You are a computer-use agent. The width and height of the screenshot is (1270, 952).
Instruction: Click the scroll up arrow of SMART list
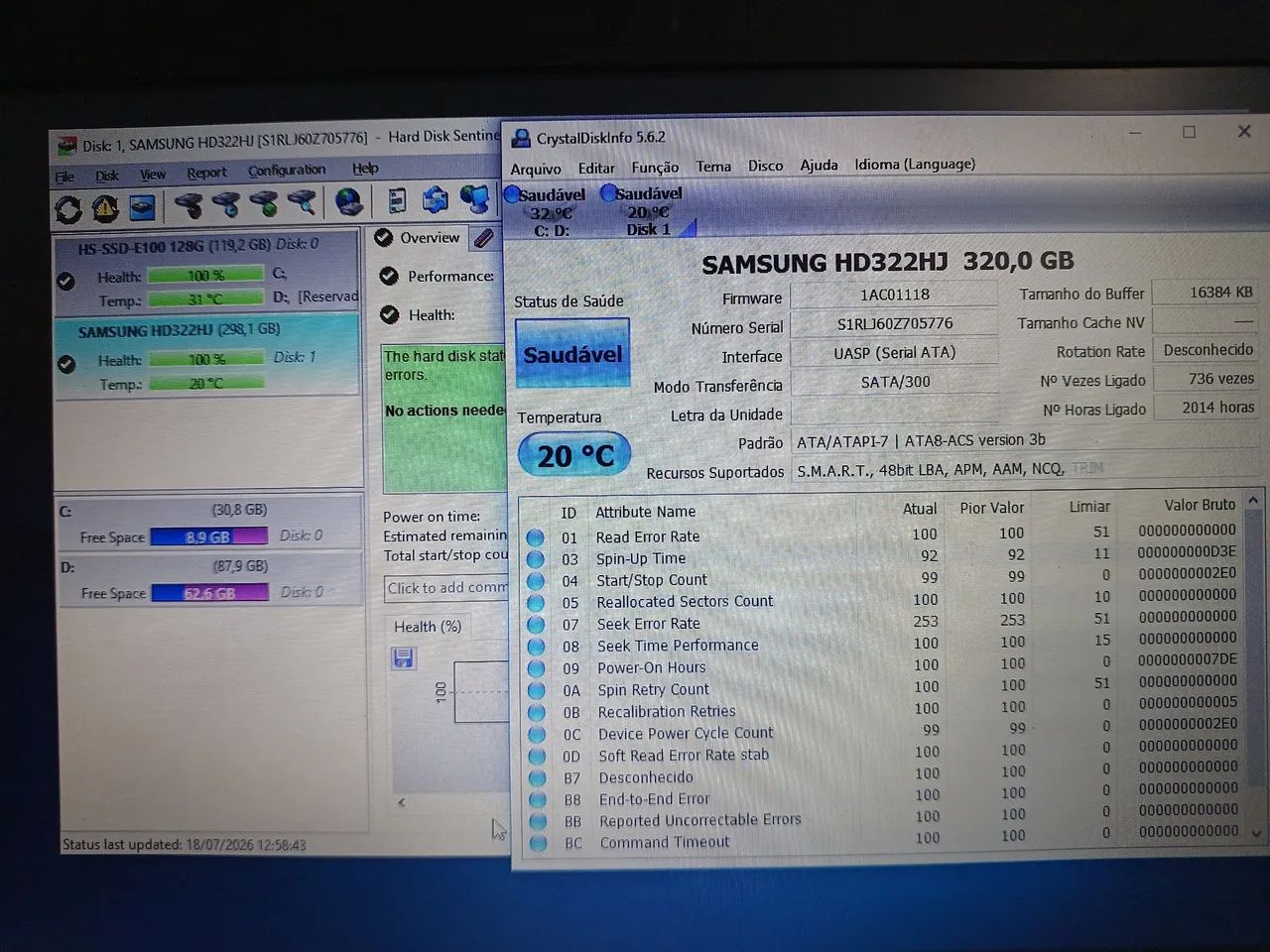coord(1253,501)
